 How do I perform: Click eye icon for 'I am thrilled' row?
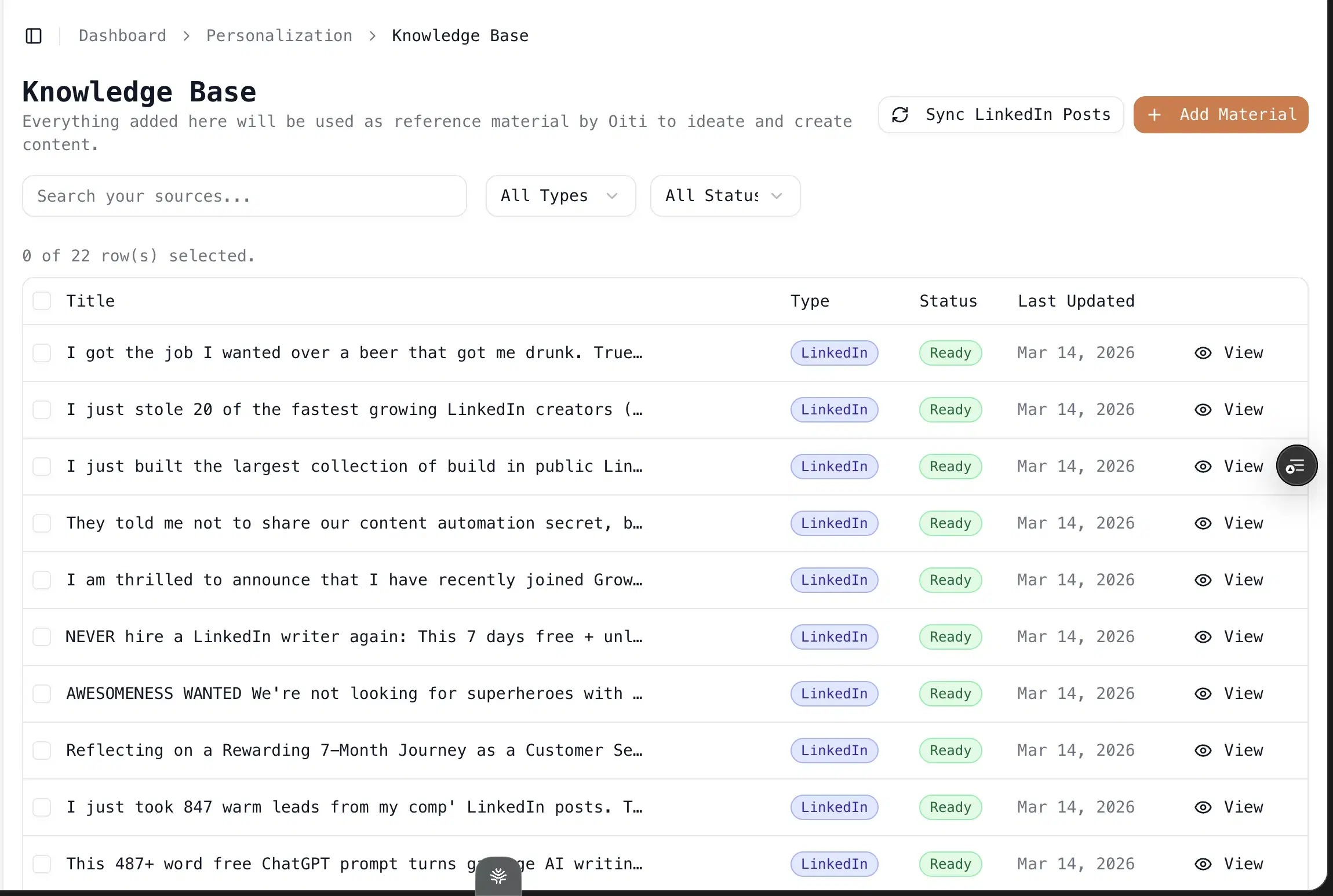click(x=1203, y=580)
